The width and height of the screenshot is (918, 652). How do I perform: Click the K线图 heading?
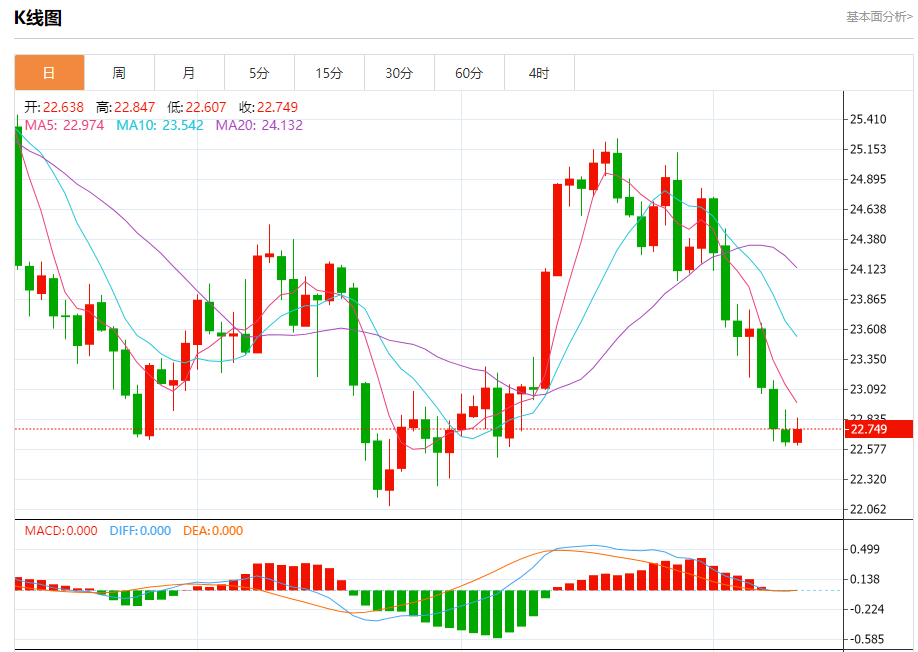38,18
